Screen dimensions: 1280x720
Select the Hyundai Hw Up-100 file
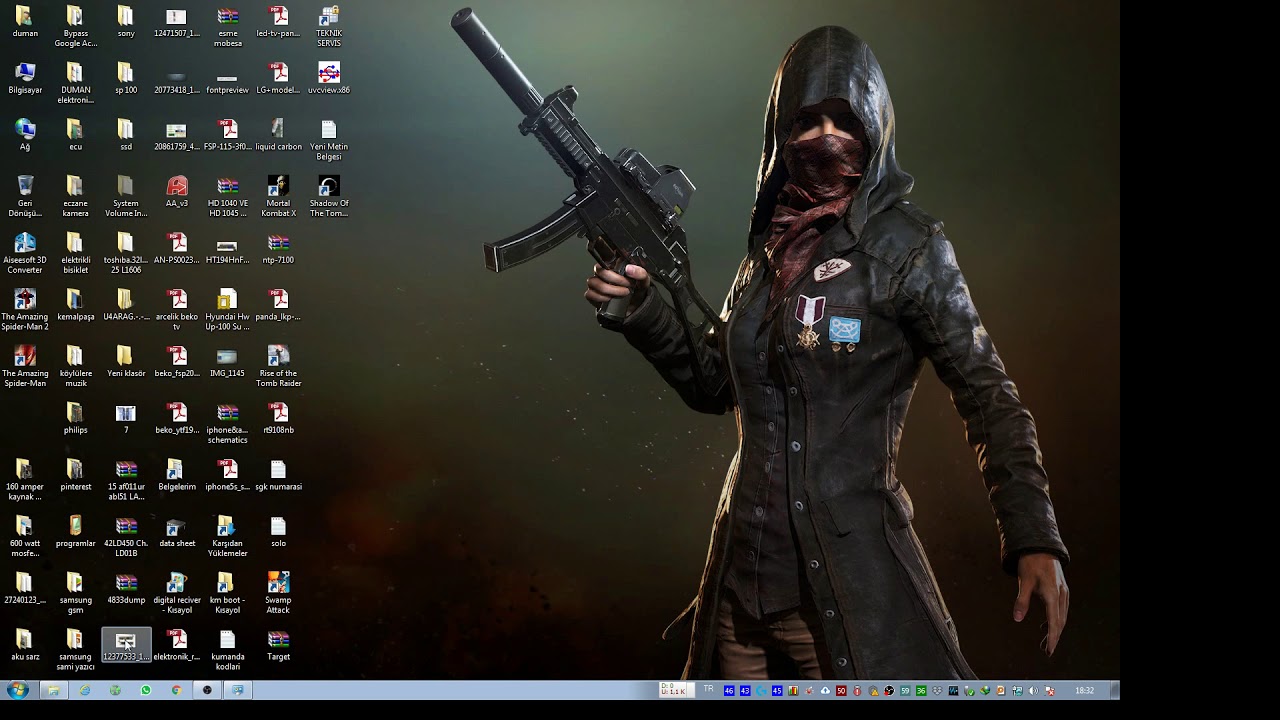point(228,310)
